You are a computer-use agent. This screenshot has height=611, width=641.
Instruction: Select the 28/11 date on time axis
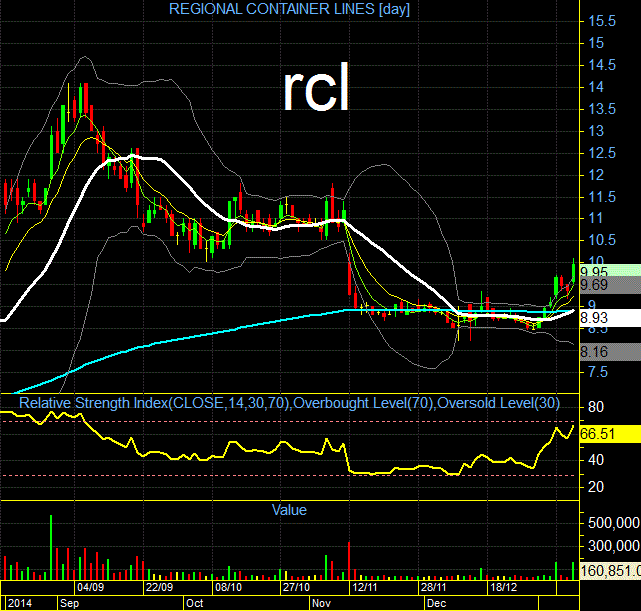pos(434,587)
